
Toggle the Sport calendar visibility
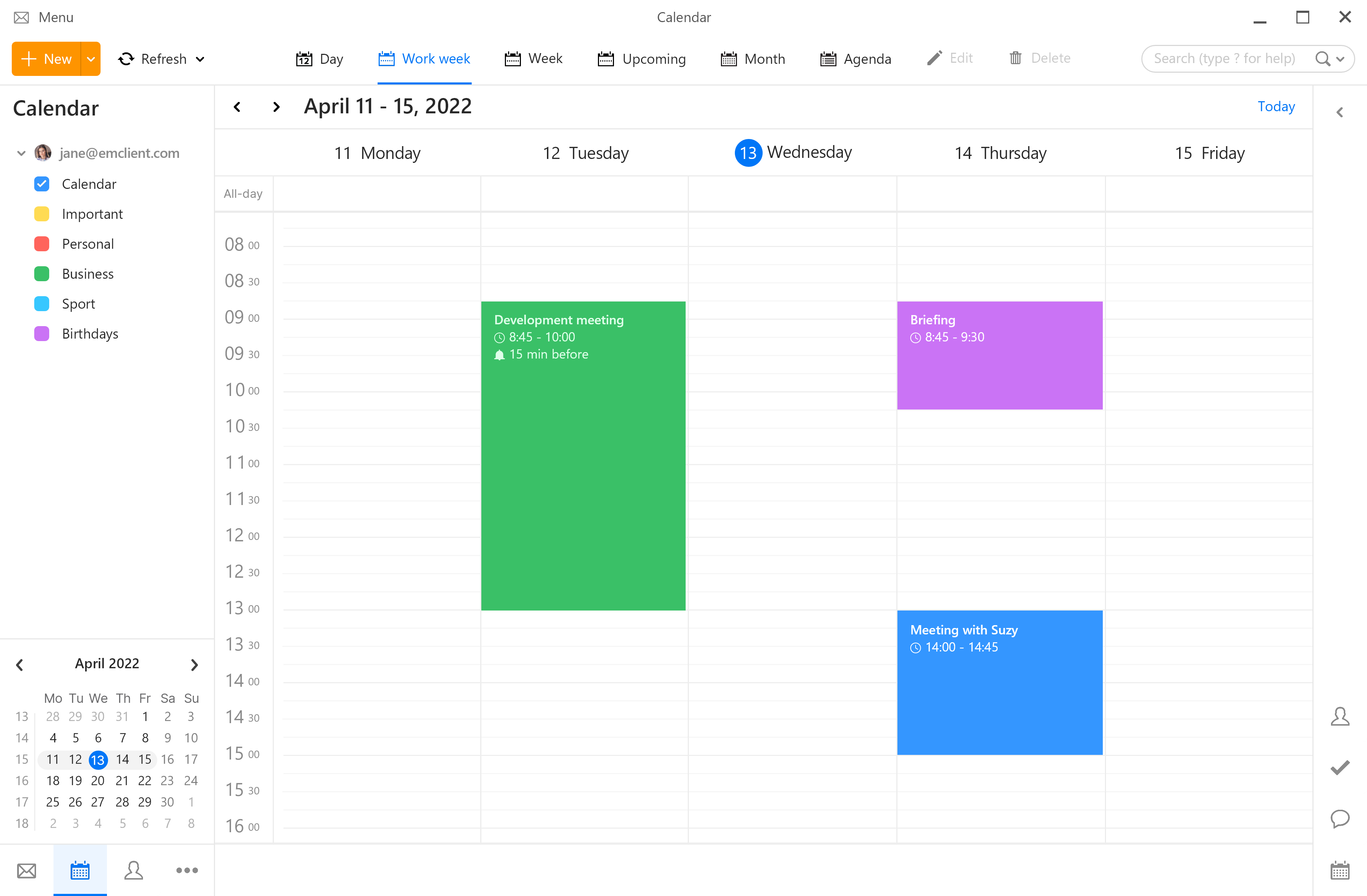tap(41, 303)
